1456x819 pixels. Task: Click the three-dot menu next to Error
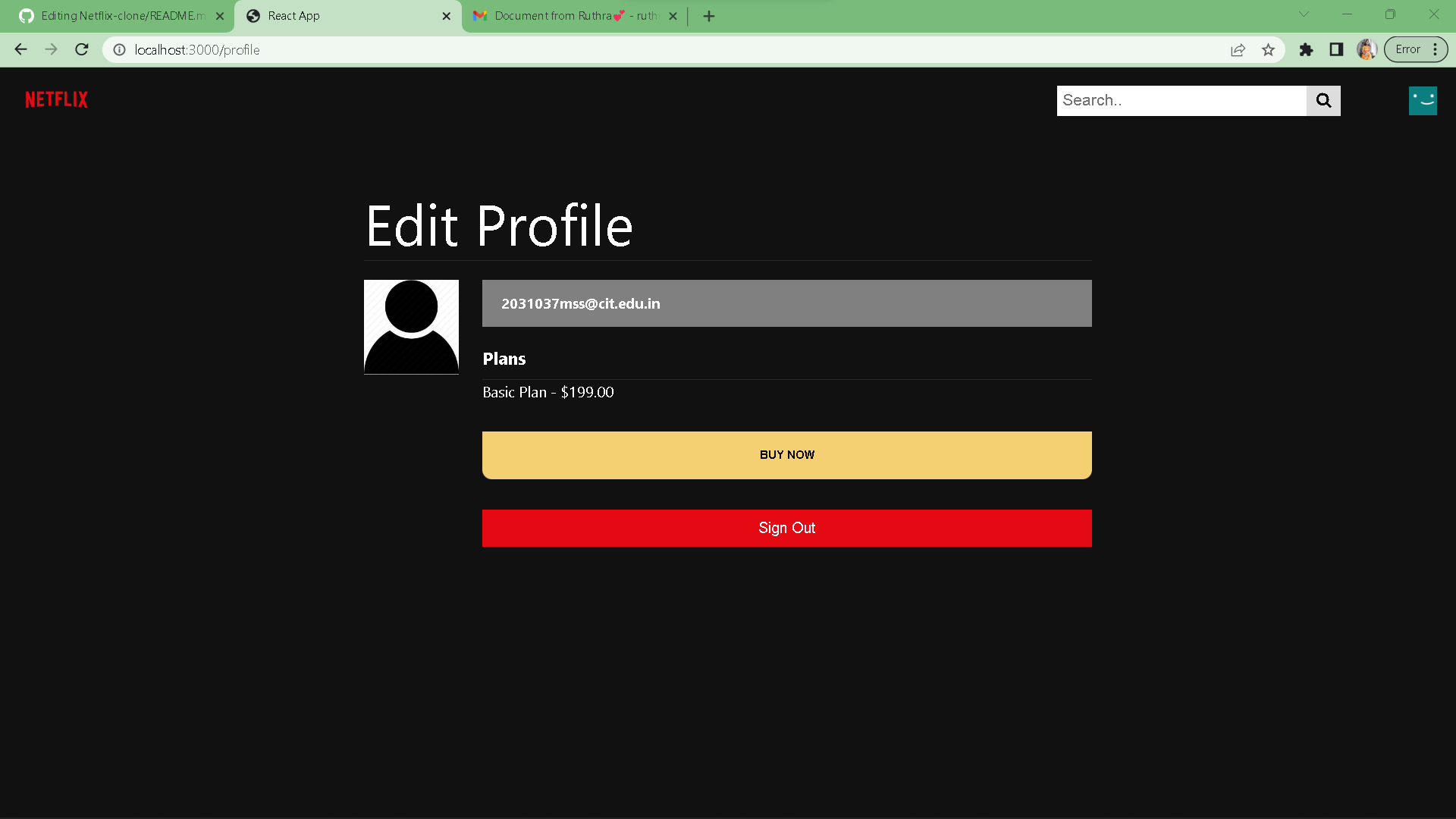click(x=1435, y=49)
